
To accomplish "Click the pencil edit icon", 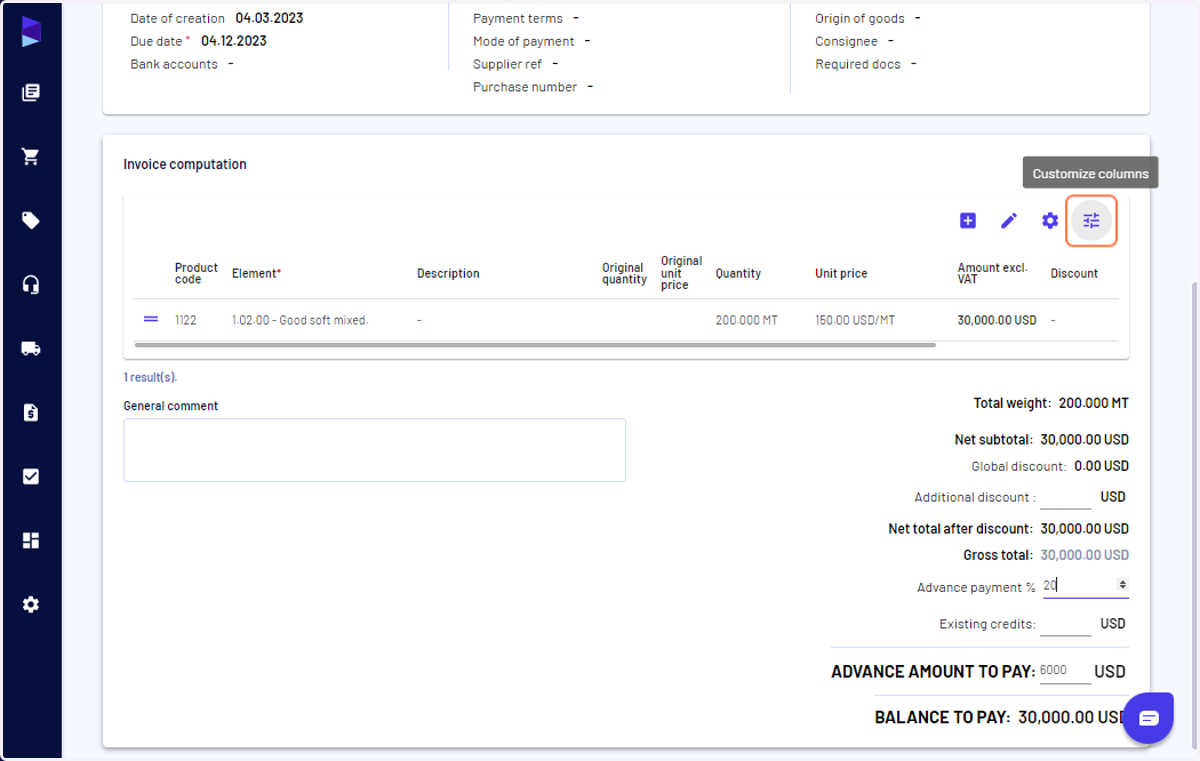I will point(1009,221).
